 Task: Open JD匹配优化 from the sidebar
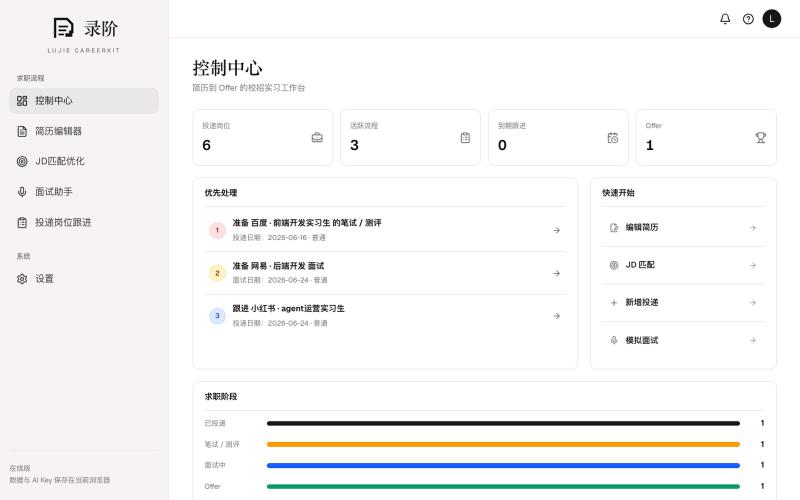pyautogui.click(x=84, y=161)
